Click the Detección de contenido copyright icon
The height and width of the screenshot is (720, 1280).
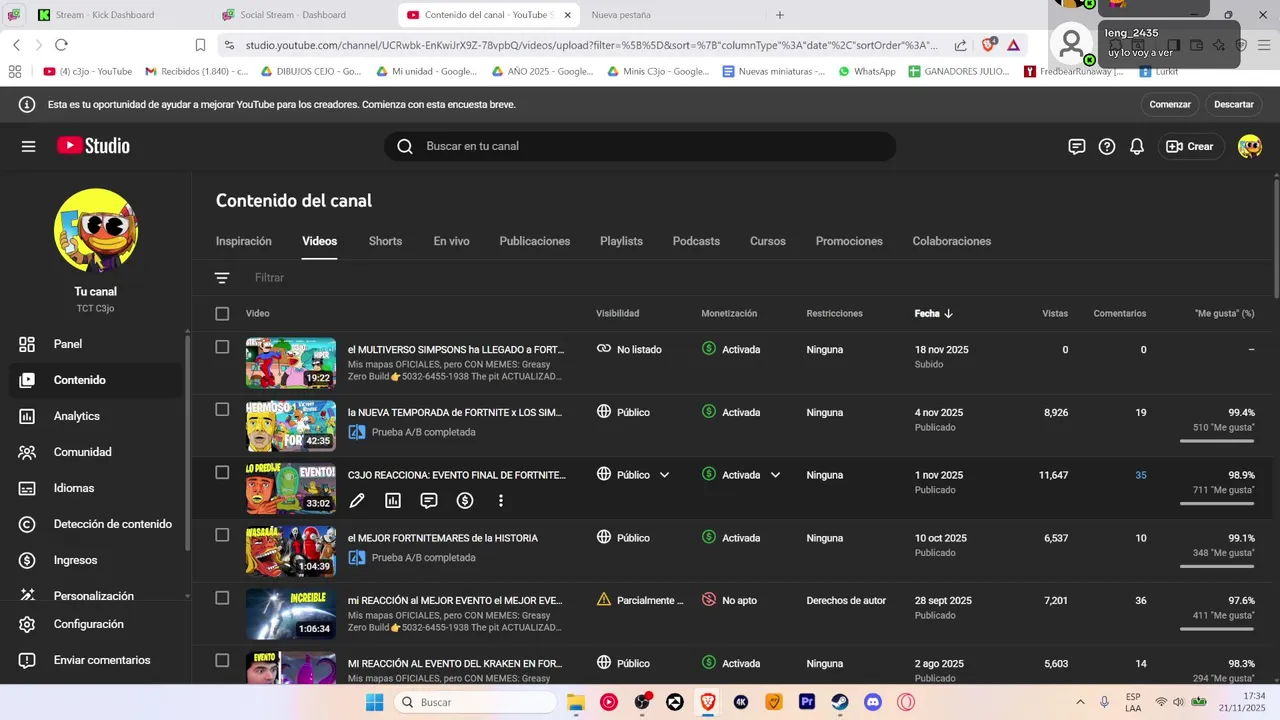(x=27, y=524)
